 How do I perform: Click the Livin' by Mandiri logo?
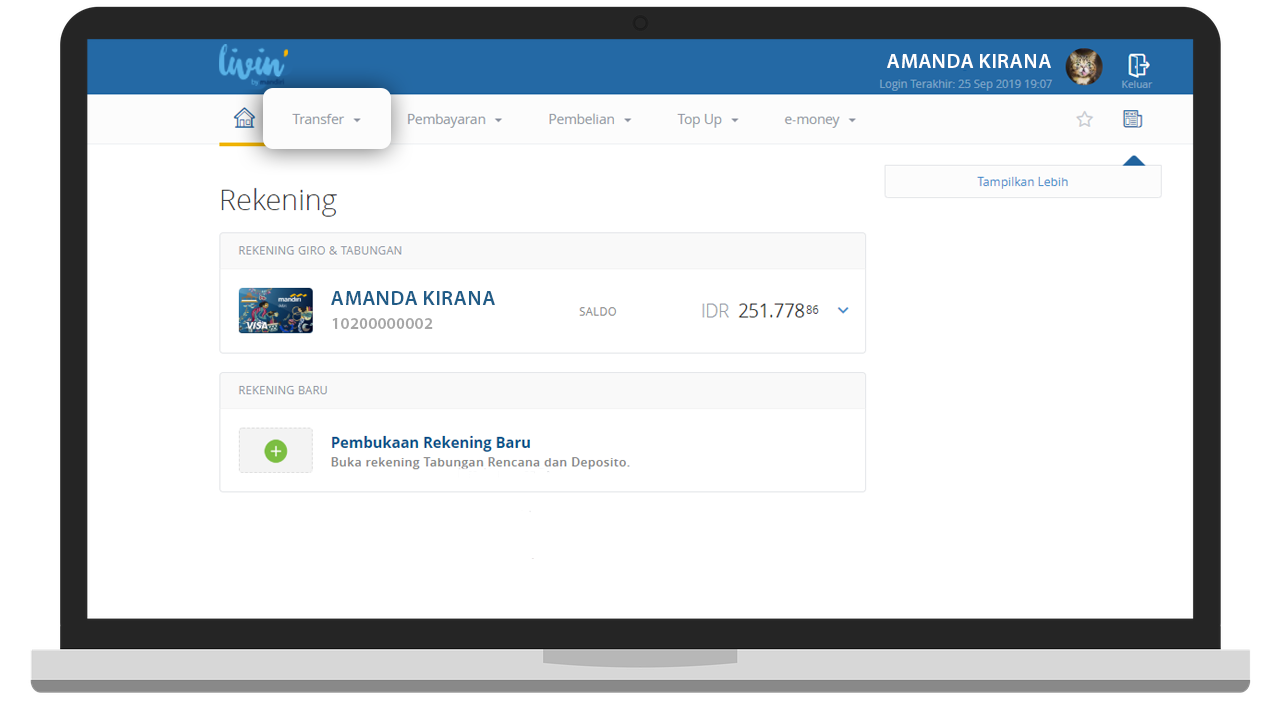pos(251,64)
